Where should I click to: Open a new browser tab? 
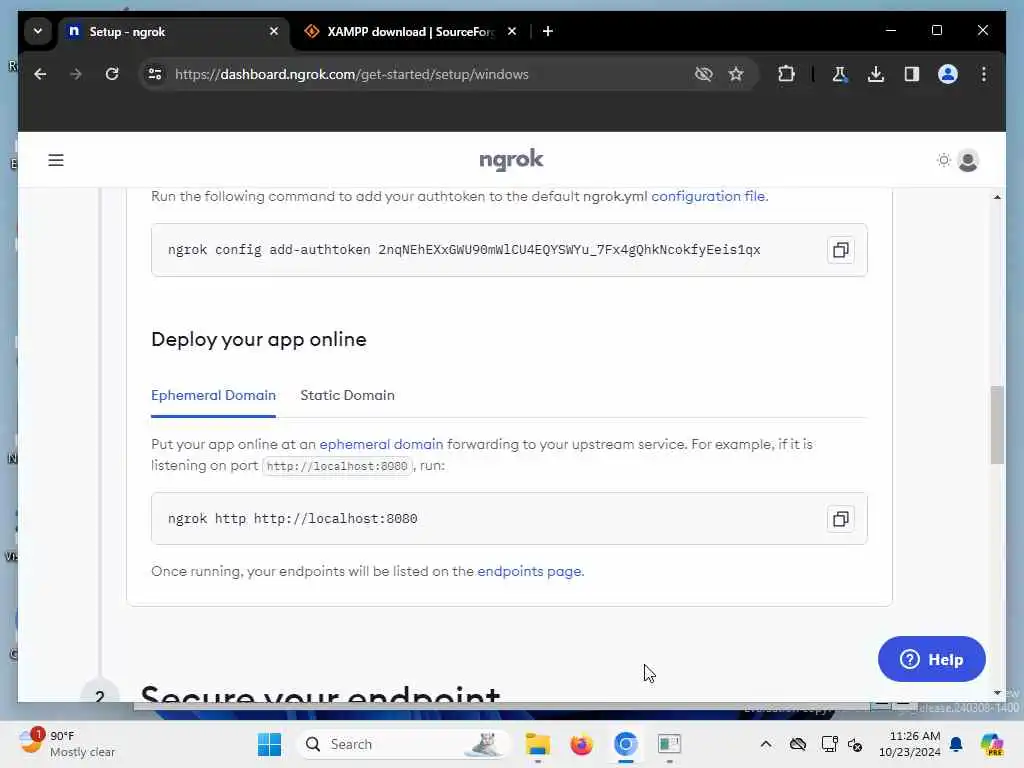[548, 31]
